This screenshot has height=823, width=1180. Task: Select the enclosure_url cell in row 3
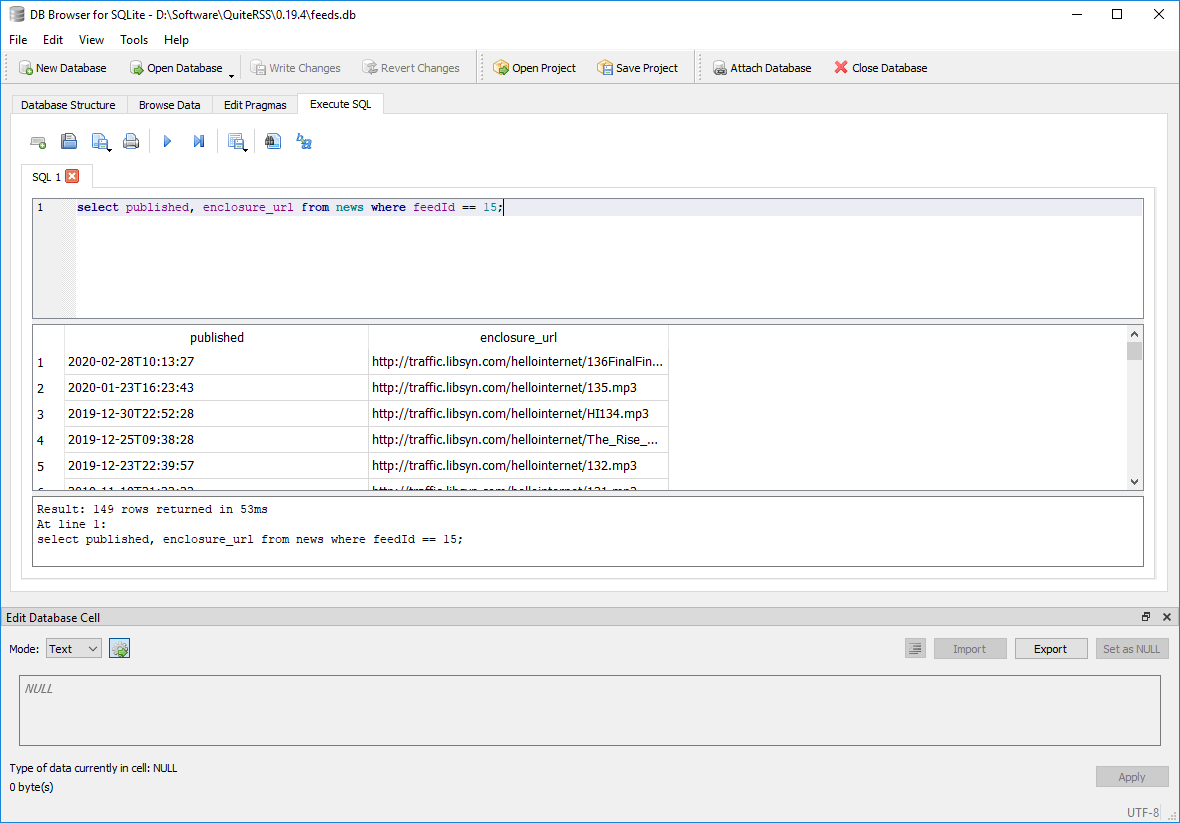[517, 413]
